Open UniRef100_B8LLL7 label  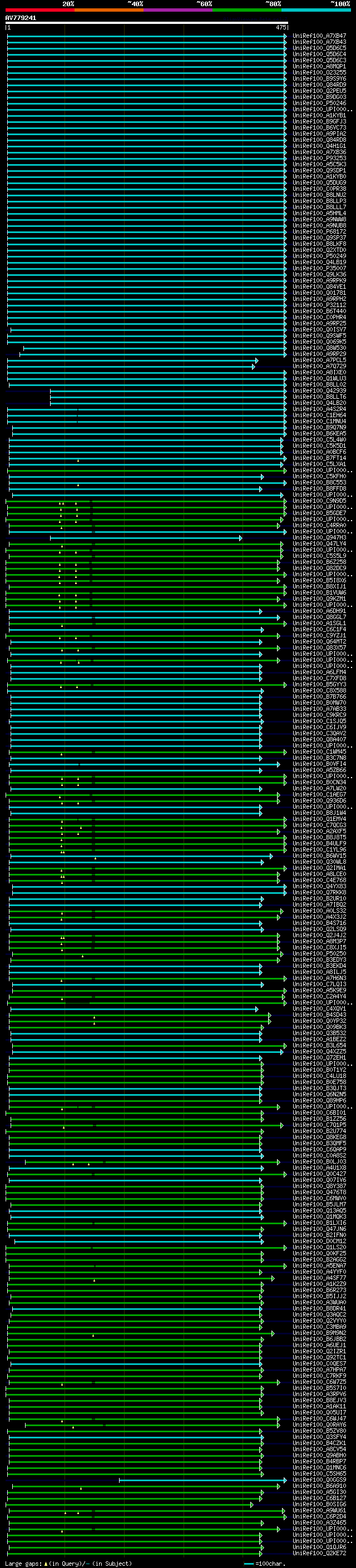[x=319, y=207]
